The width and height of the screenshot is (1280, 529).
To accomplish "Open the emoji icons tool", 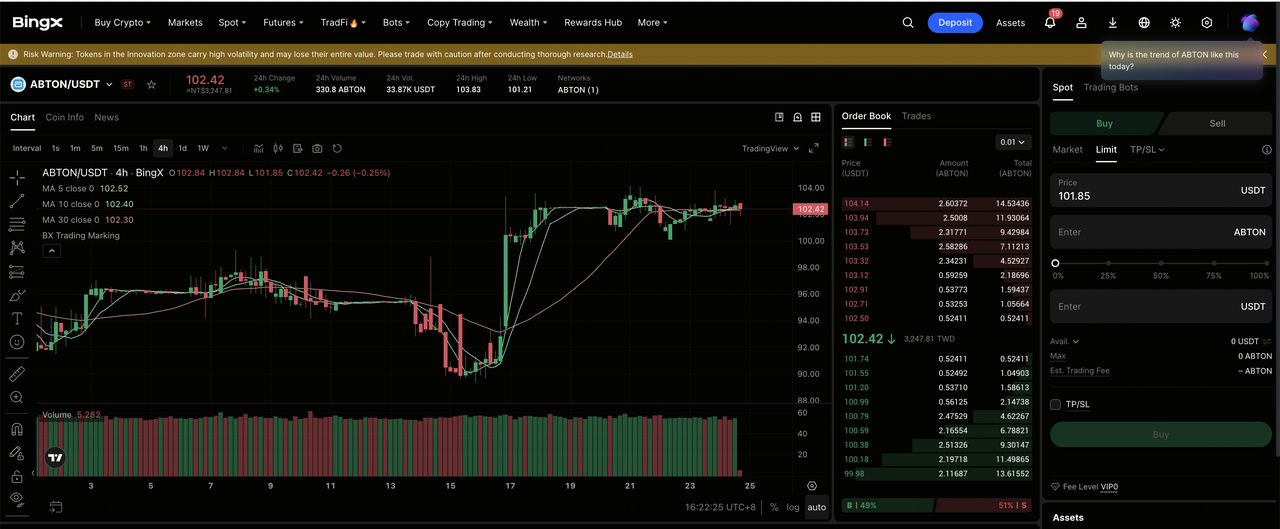I will point(17,342).
